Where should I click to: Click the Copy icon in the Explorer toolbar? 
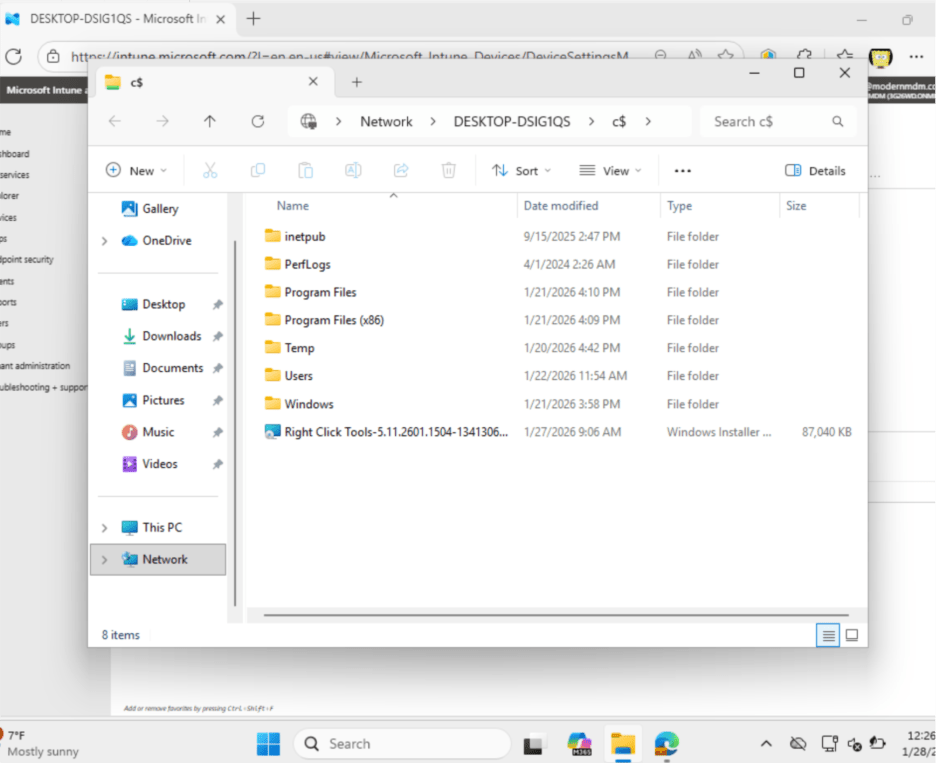click(x=258, y=170)
